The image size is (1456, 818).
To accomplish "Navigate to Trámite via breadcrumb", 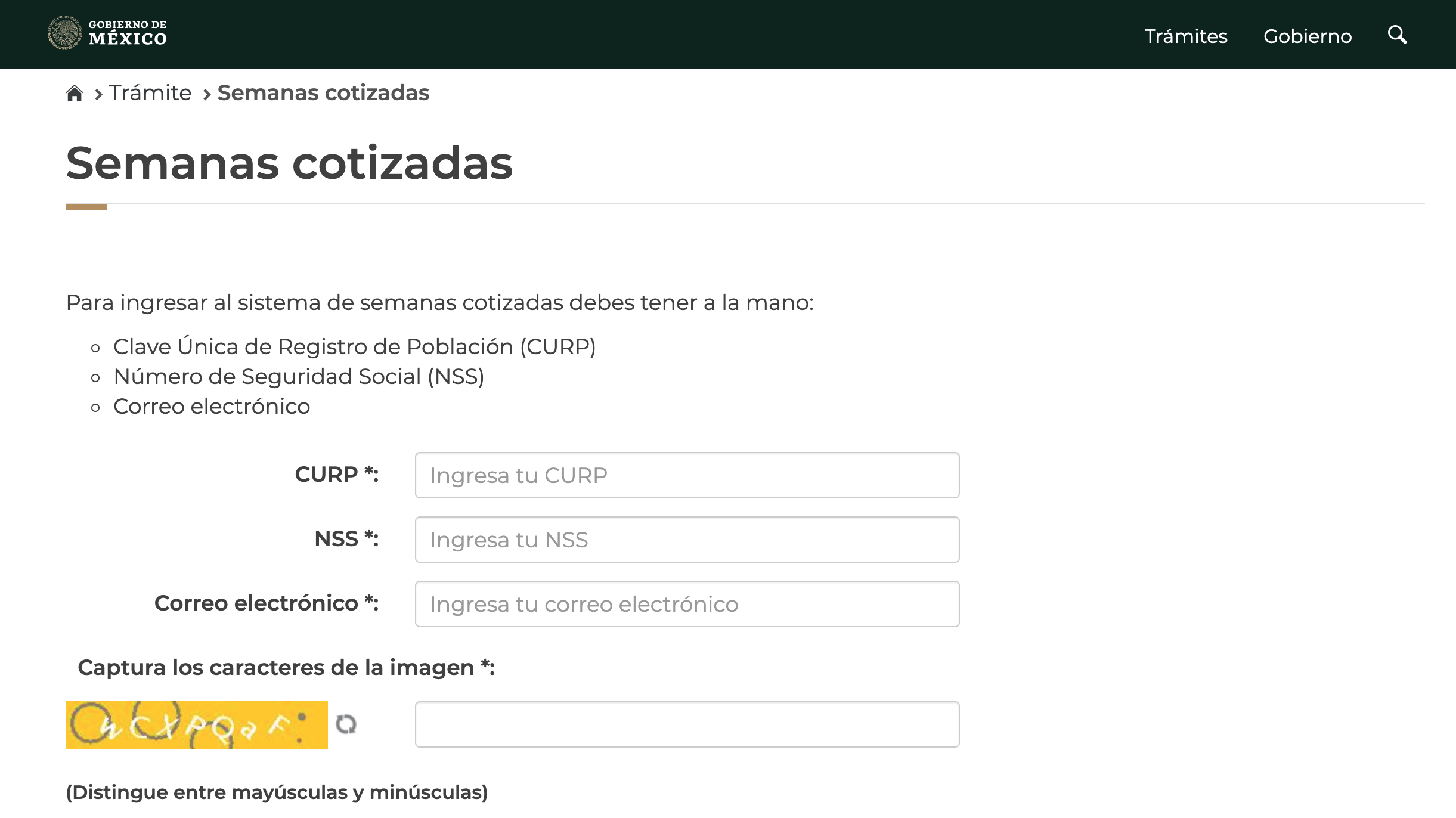I will click(x=150, y=92).
